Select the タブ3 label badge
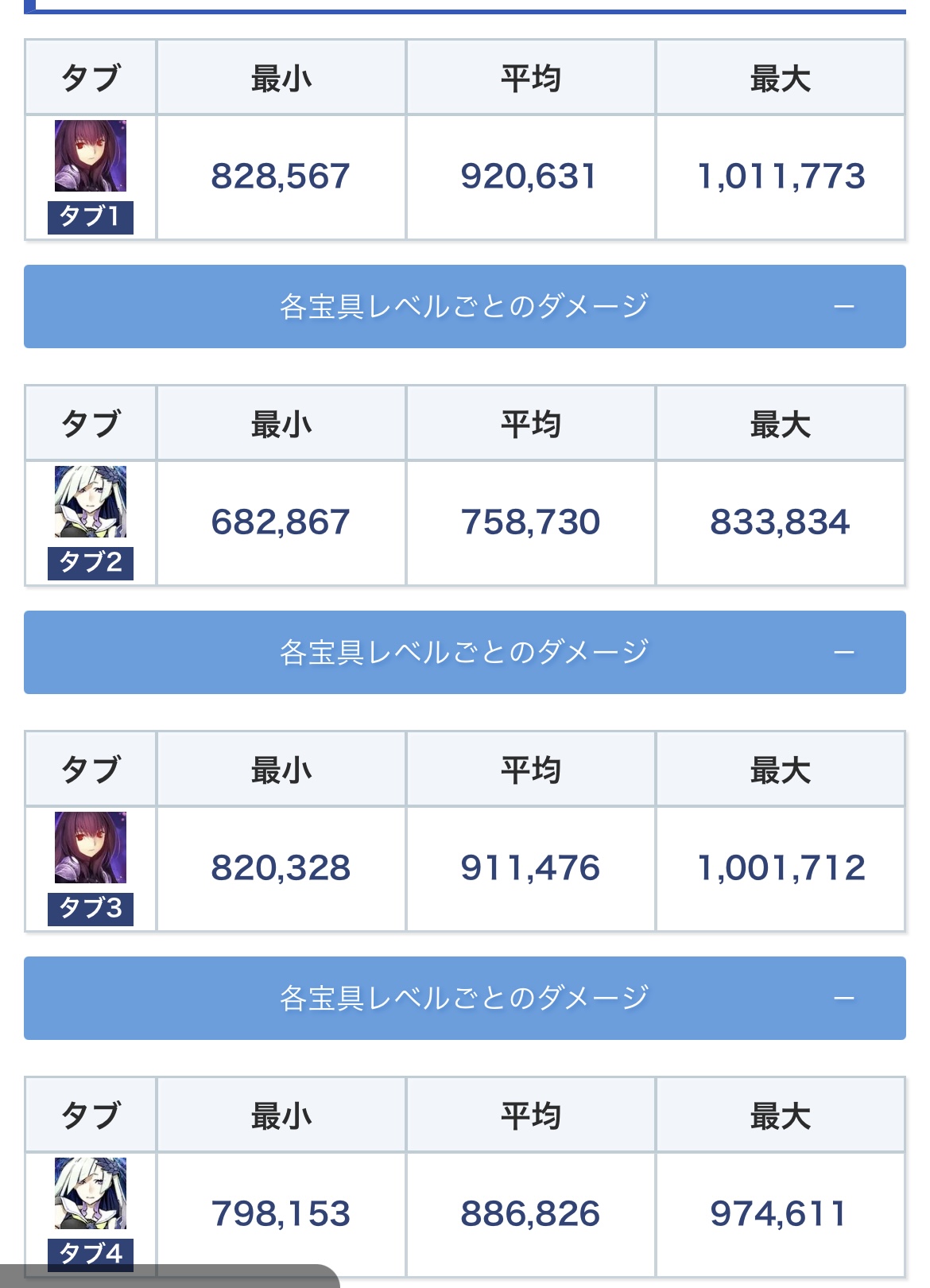 91,909
